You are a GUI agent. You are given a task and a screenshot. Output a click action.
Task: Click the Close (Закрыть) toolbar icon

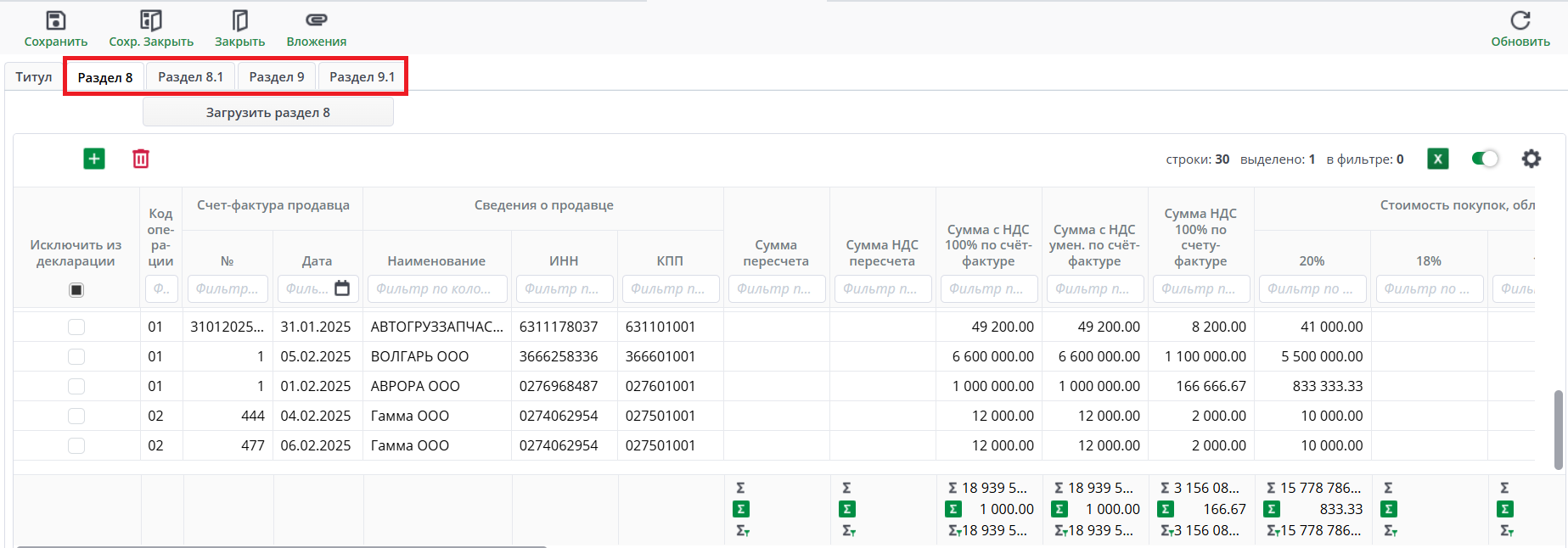click(x=239, y=20)
